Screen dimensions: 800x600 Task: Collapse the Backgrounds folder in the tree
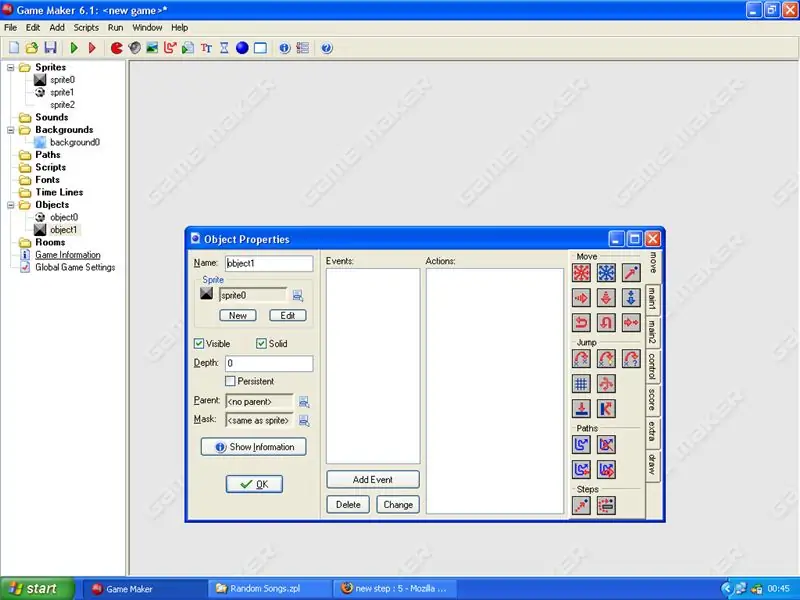coord(11,130)
